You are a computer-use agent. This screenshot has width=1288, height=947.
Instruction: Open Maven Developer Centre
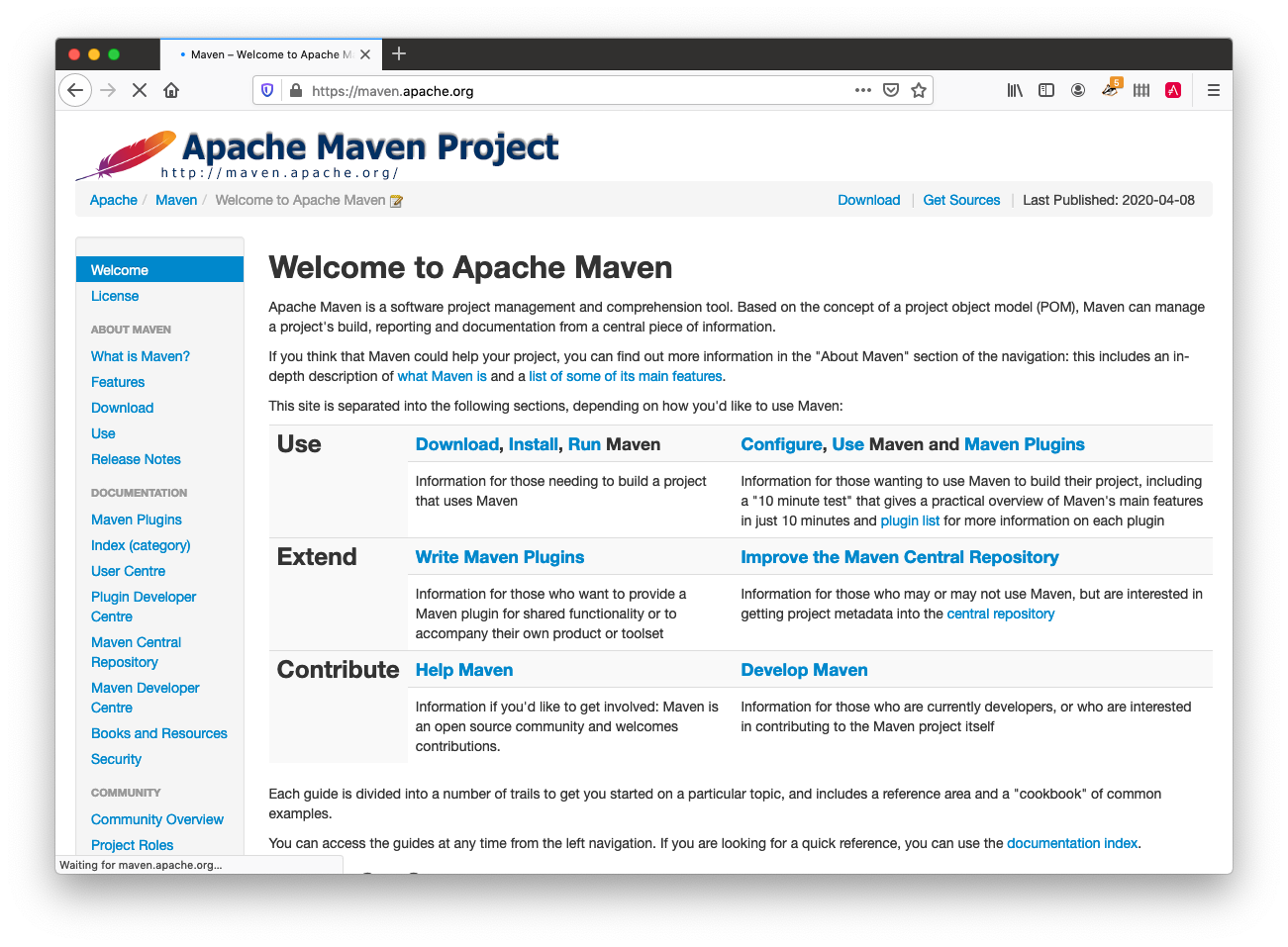tap(146, 698)
